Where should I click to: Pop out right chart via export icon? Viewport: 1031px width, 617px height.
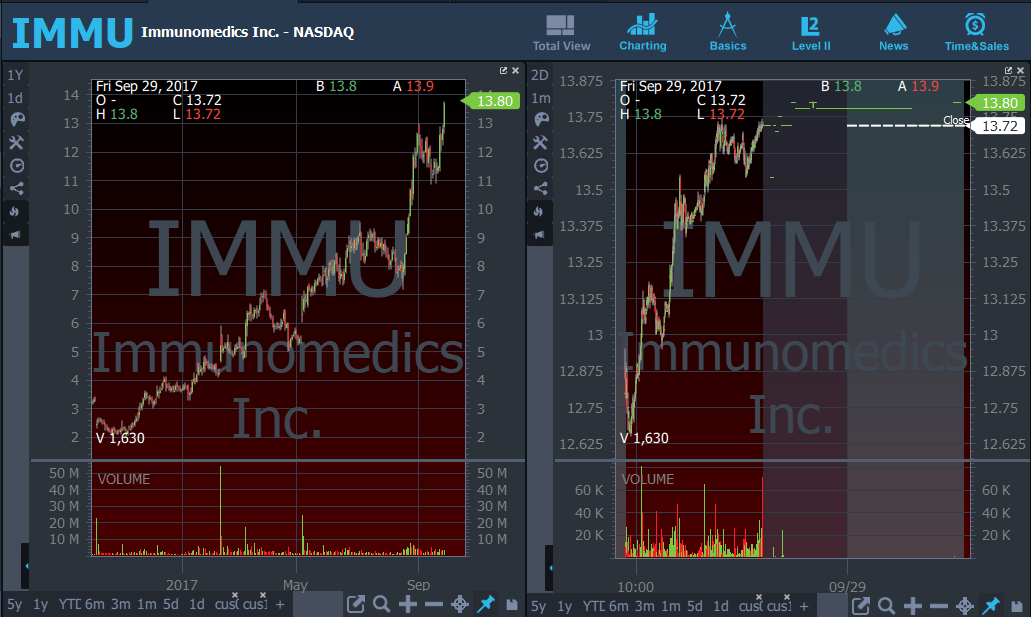coord(861,606)
